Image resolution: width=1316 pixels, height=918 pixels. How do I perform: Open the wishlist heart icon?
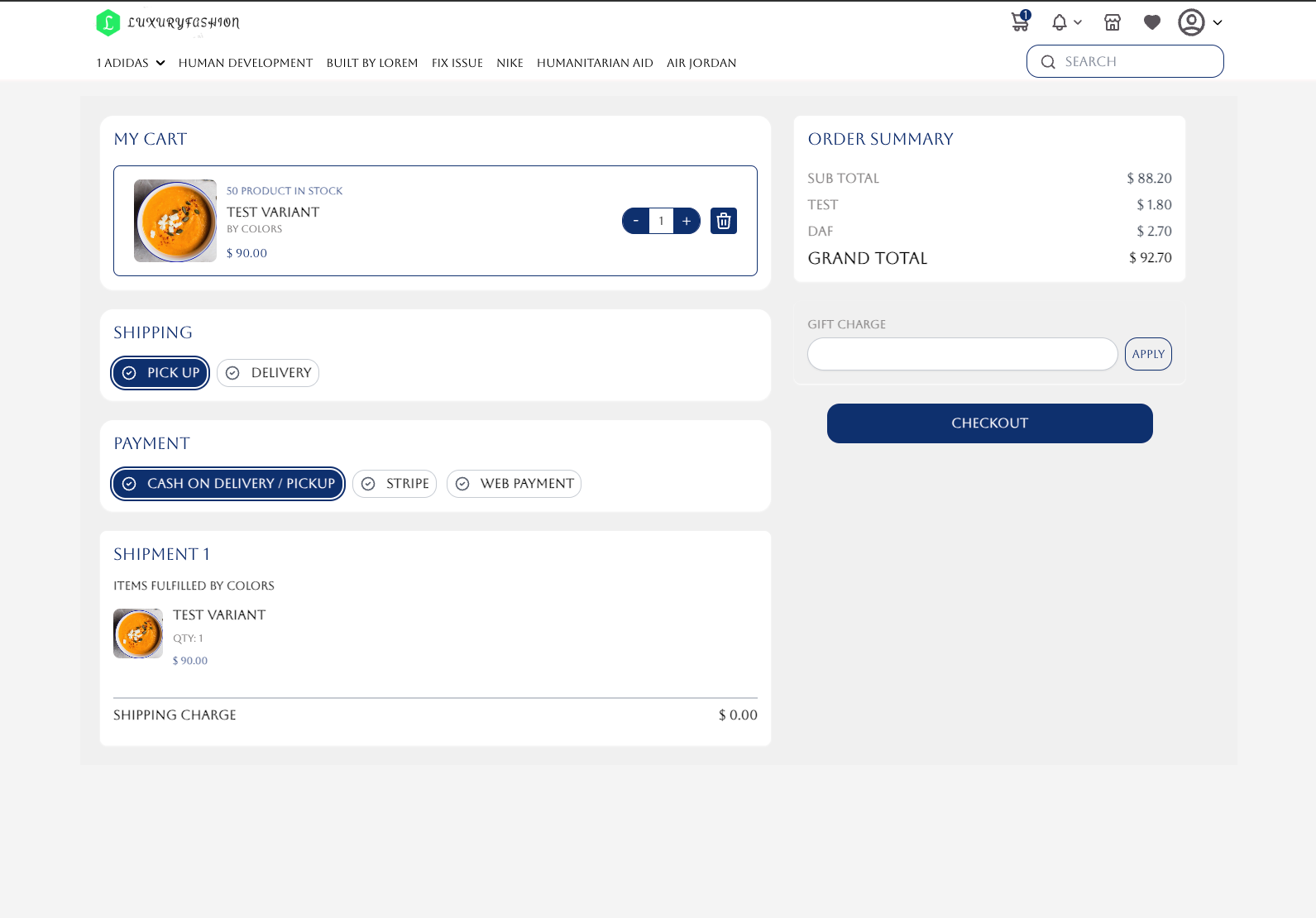pyautogui.click(x=1152, y=22)
